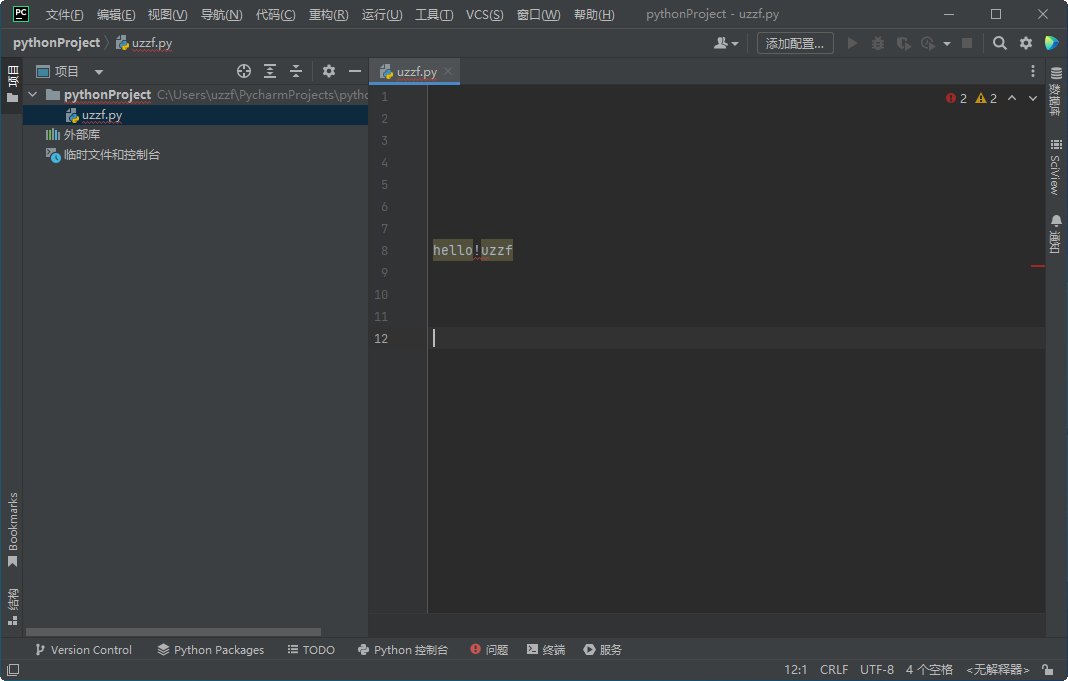Open 服务 services tool window
This screenshot has width=1068, height=681.
(603, 650)
